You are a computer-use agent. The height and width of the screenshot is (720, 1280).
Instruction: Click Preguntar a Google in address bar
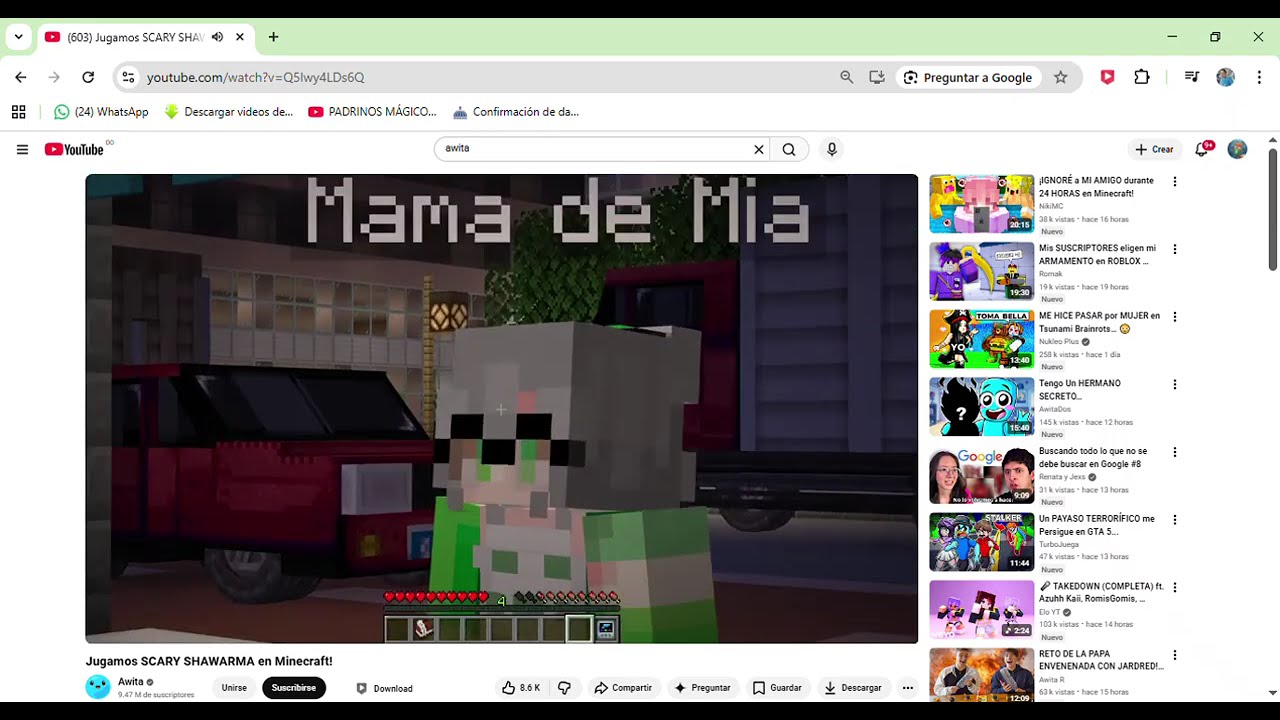(x=967, y=77)
